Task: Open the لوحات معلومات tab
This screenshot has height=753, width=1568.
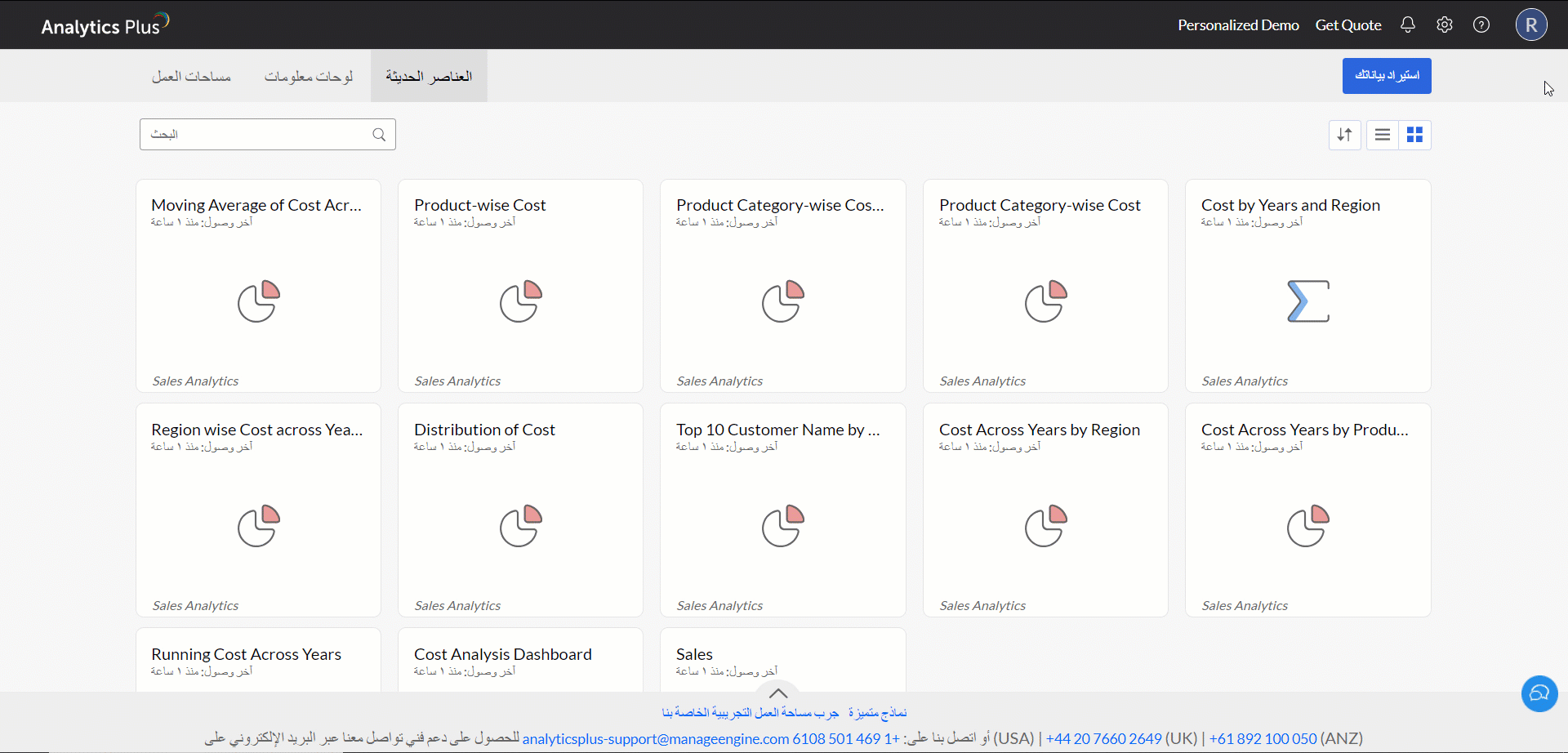Action: click(x=309, y=76)
